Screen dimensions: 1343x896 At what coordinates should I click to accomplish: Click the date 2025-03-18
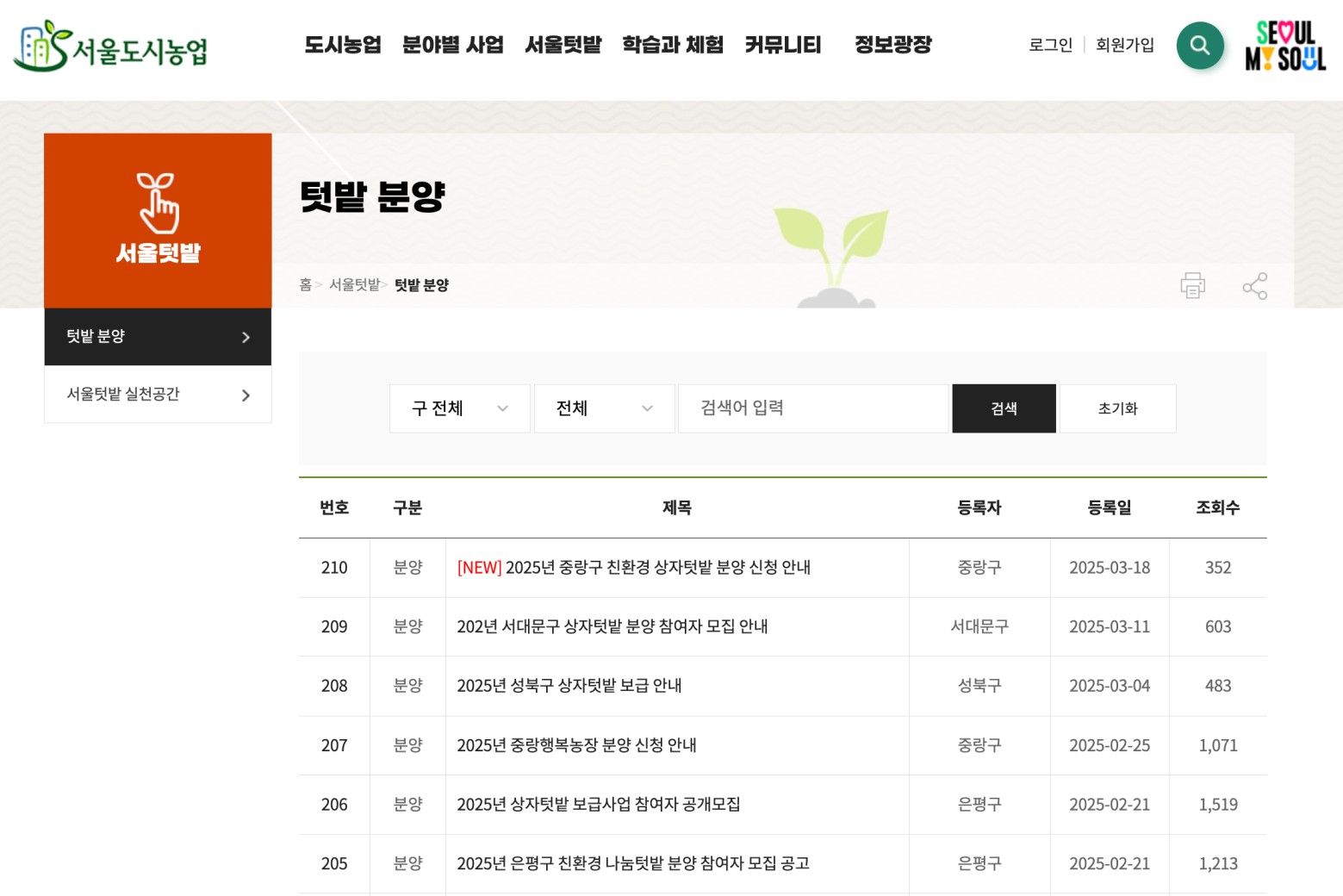[x=1110, y=568]
